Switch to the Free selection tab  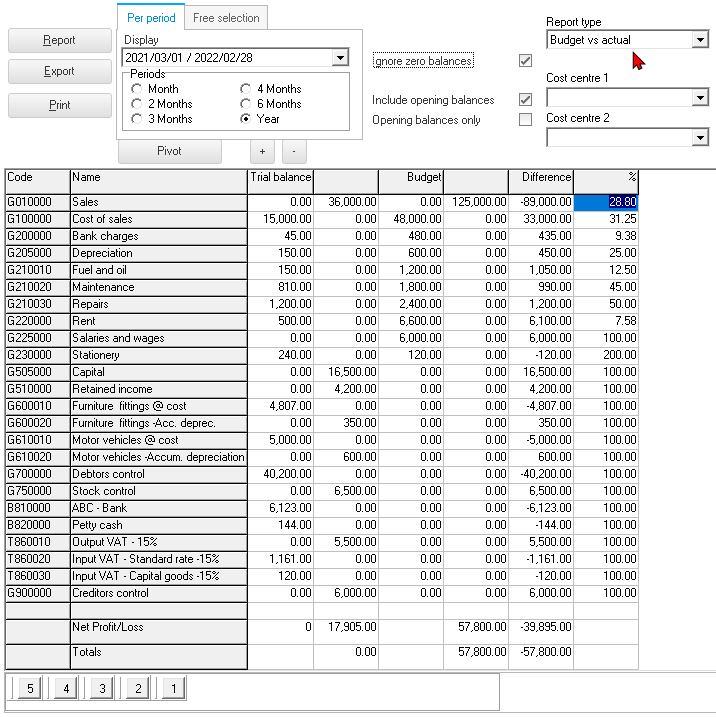226,18
